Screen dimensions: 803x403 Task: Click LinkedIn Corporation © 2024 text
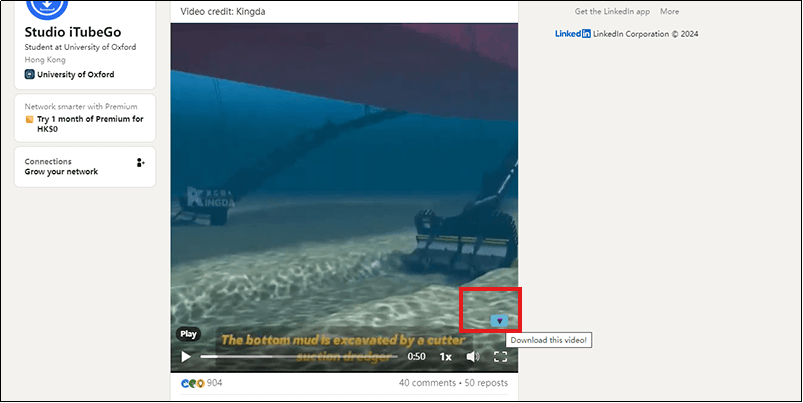click(645, 34)
